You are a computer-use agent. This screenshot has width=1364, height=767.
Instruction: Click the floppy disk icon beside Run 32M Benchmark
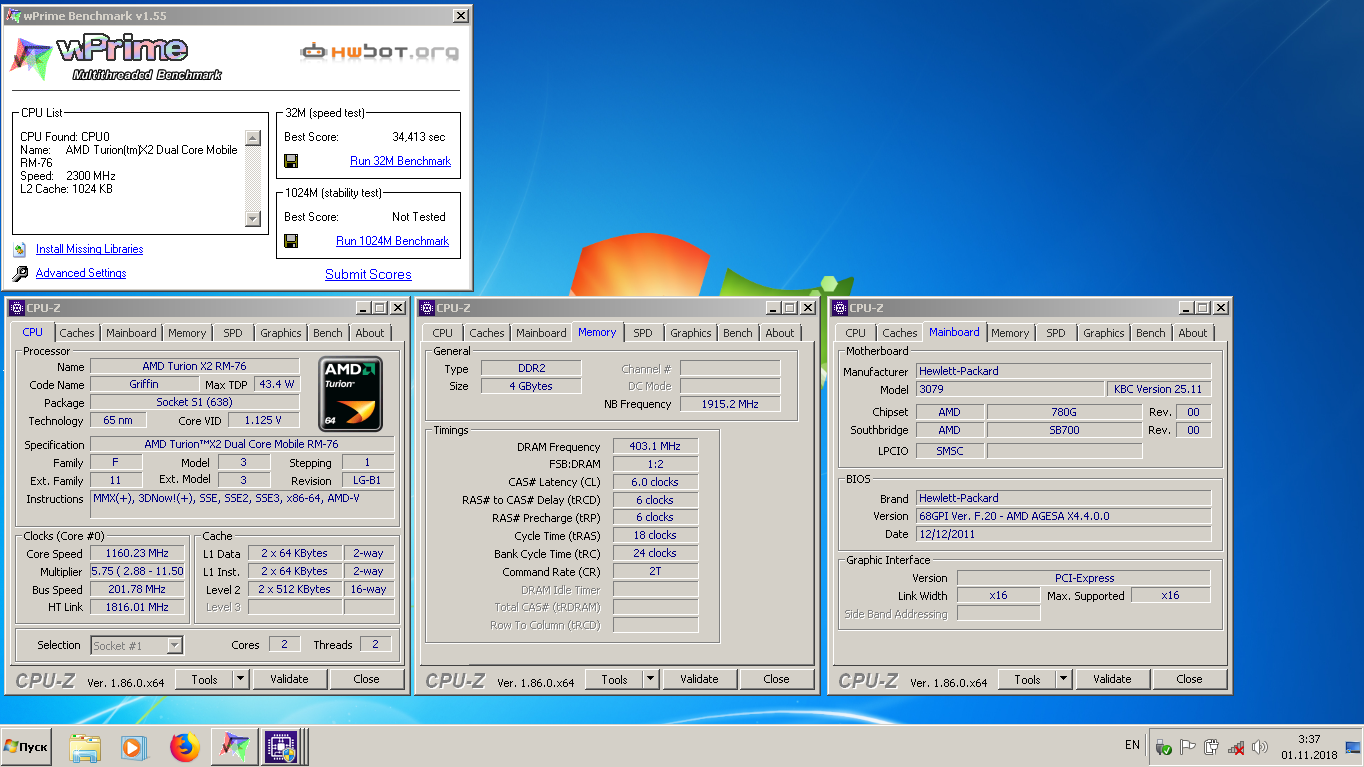click(x=291, y=161)
